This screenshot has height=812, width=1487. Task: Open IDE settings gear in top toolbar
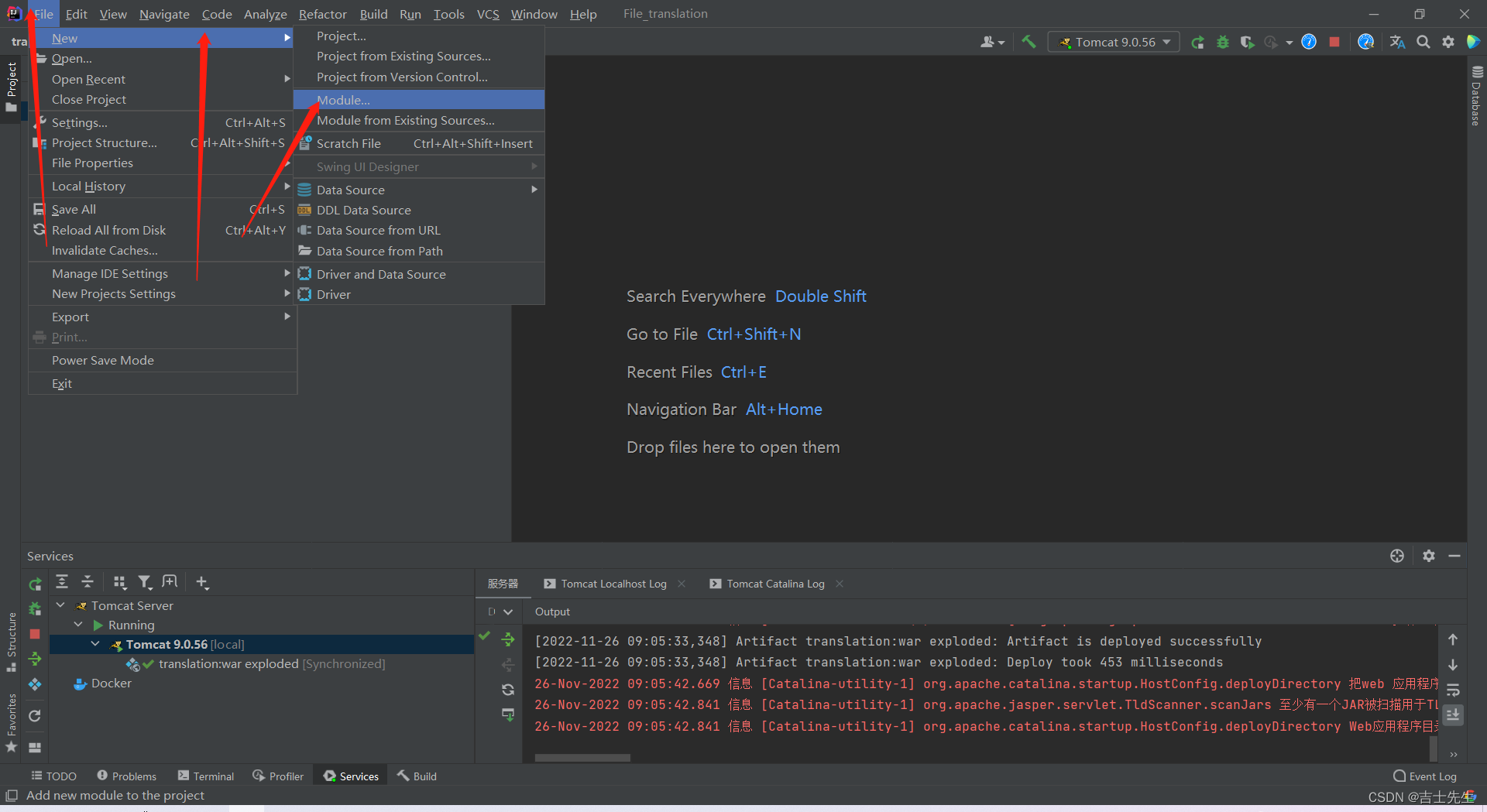tap(1448, 43)
